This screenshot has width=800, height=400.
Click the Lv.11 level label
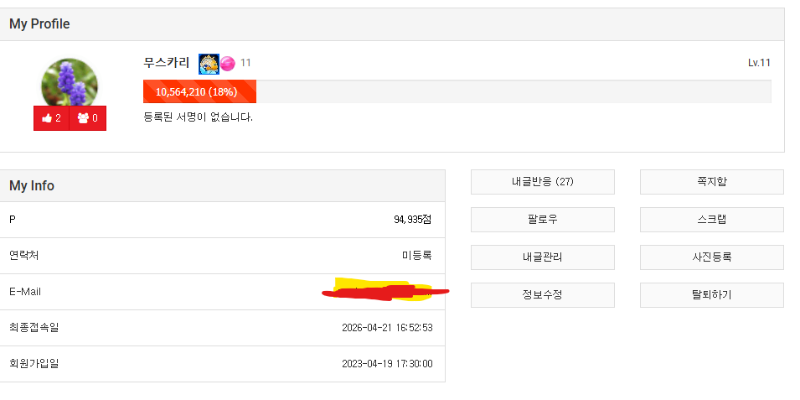[x=759, y=63]
